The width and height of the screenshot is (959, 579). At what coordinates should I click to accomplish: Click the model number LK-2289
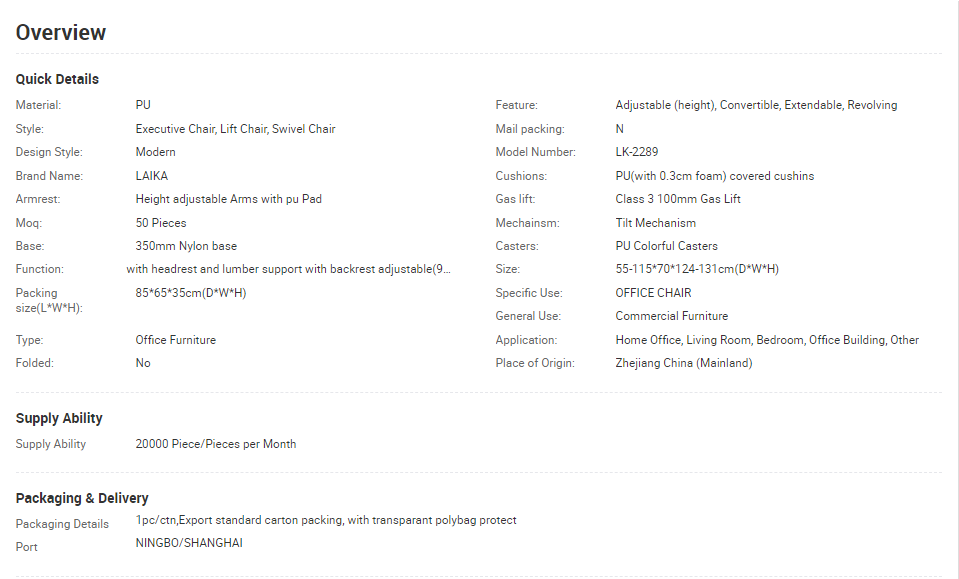pos(637,152)
